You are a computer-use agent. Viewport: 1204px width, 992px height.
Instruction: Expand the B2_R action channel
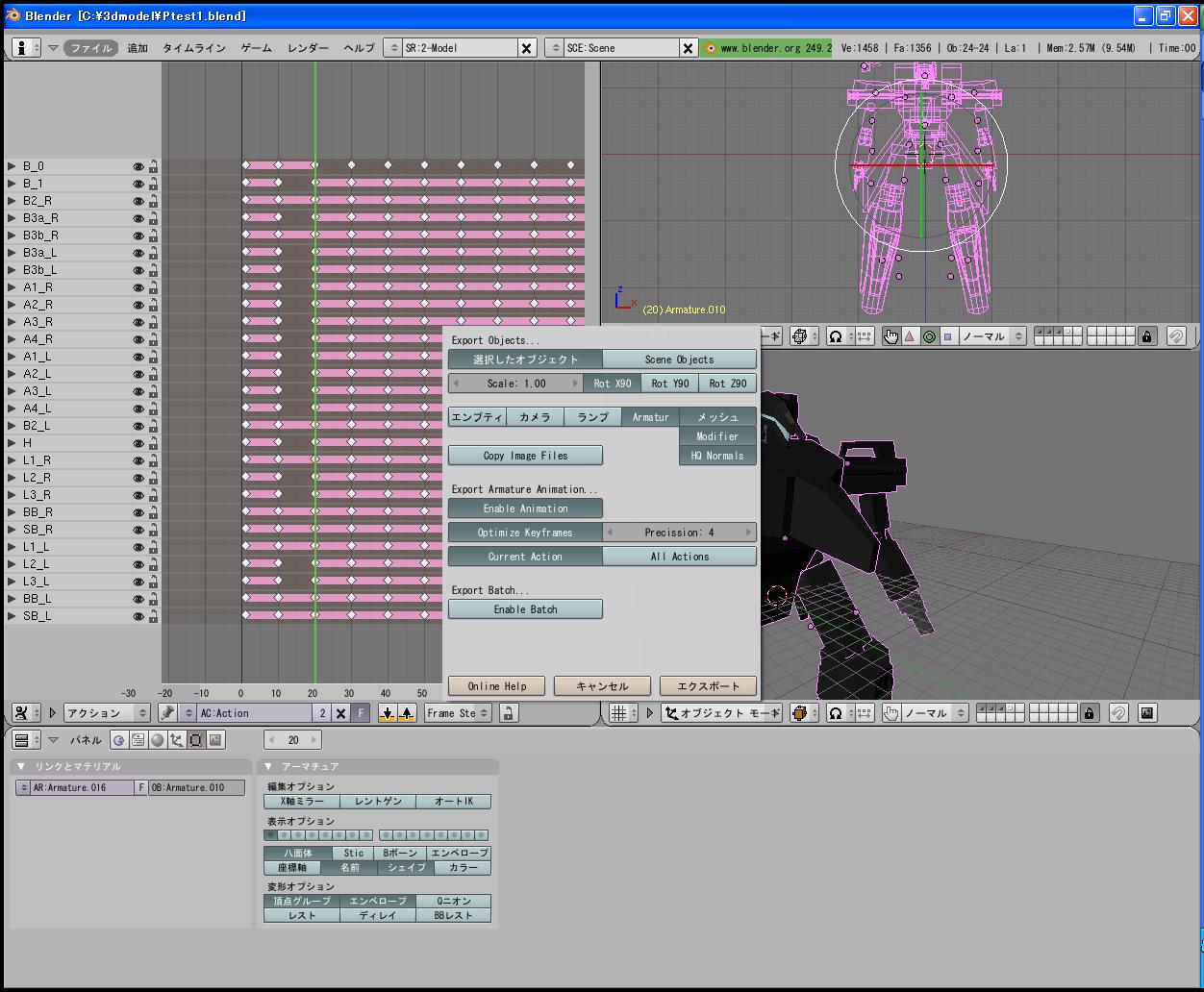pyautogui.click(x=12, y=201)
